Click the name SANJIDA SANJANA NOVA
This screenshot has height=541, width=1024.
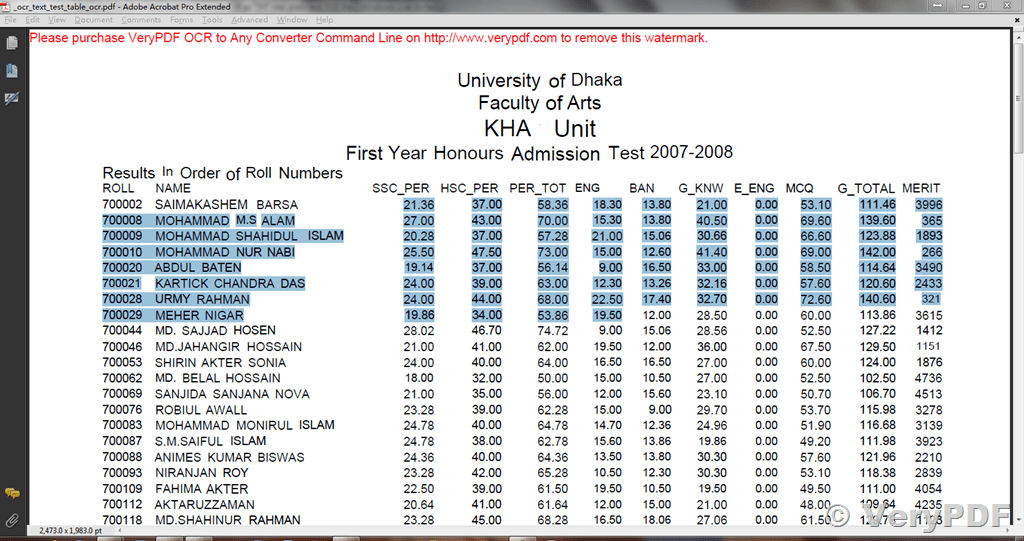232,394
